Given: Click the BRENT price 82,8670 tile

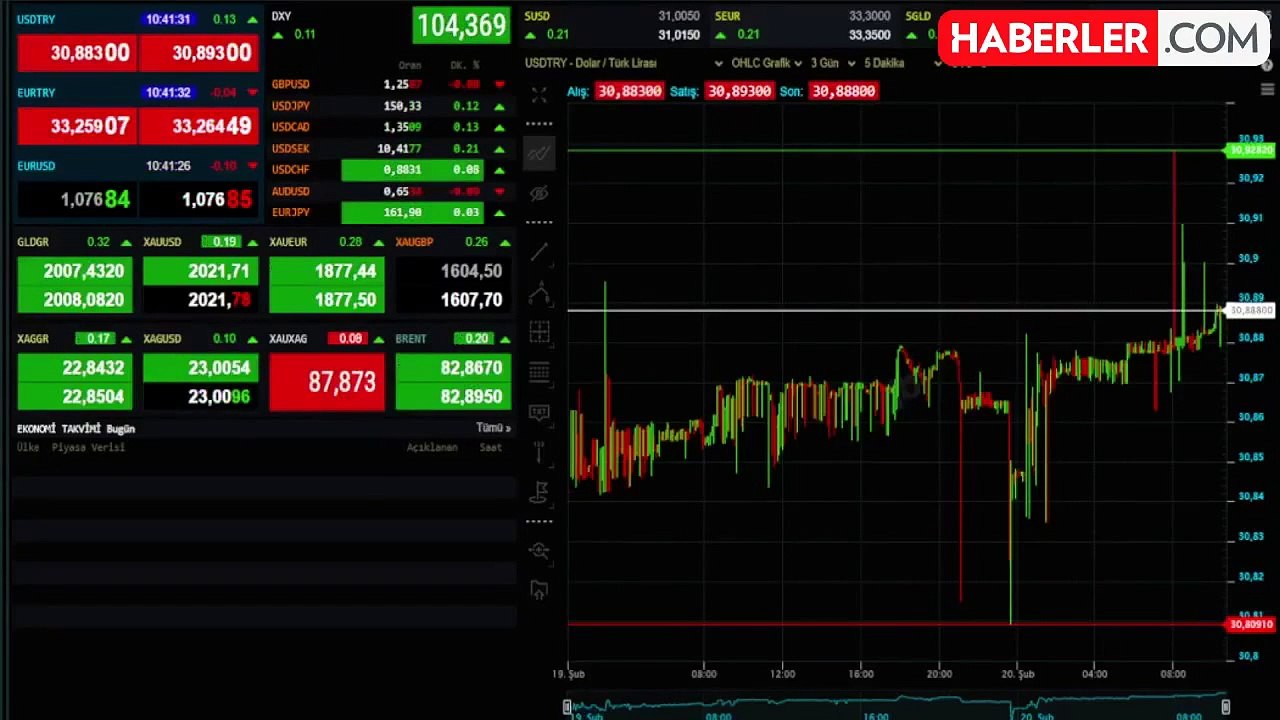Looking at the screenshot, I should pos(453,368).
